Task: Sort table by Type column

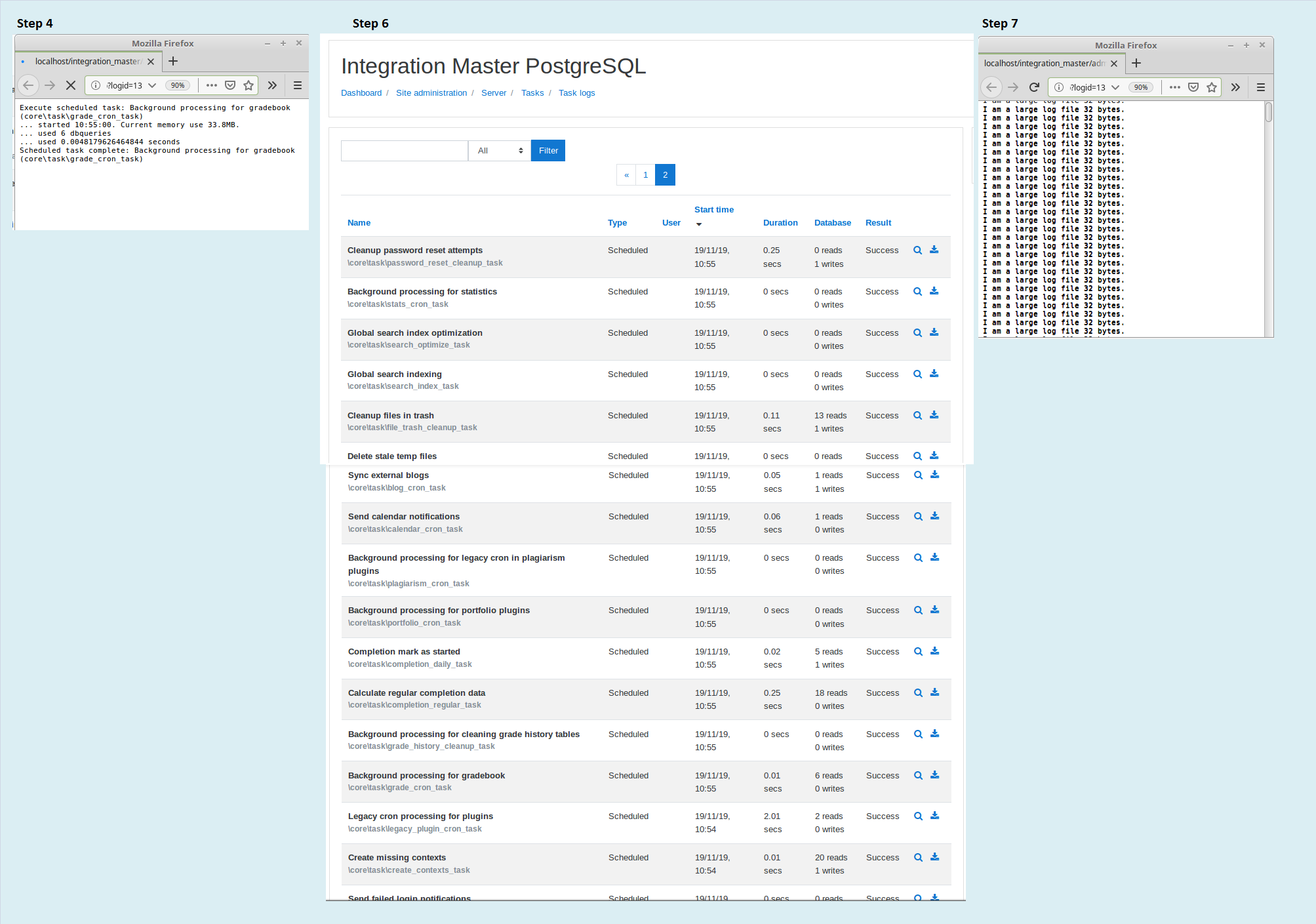Action: tap(617, 223)
